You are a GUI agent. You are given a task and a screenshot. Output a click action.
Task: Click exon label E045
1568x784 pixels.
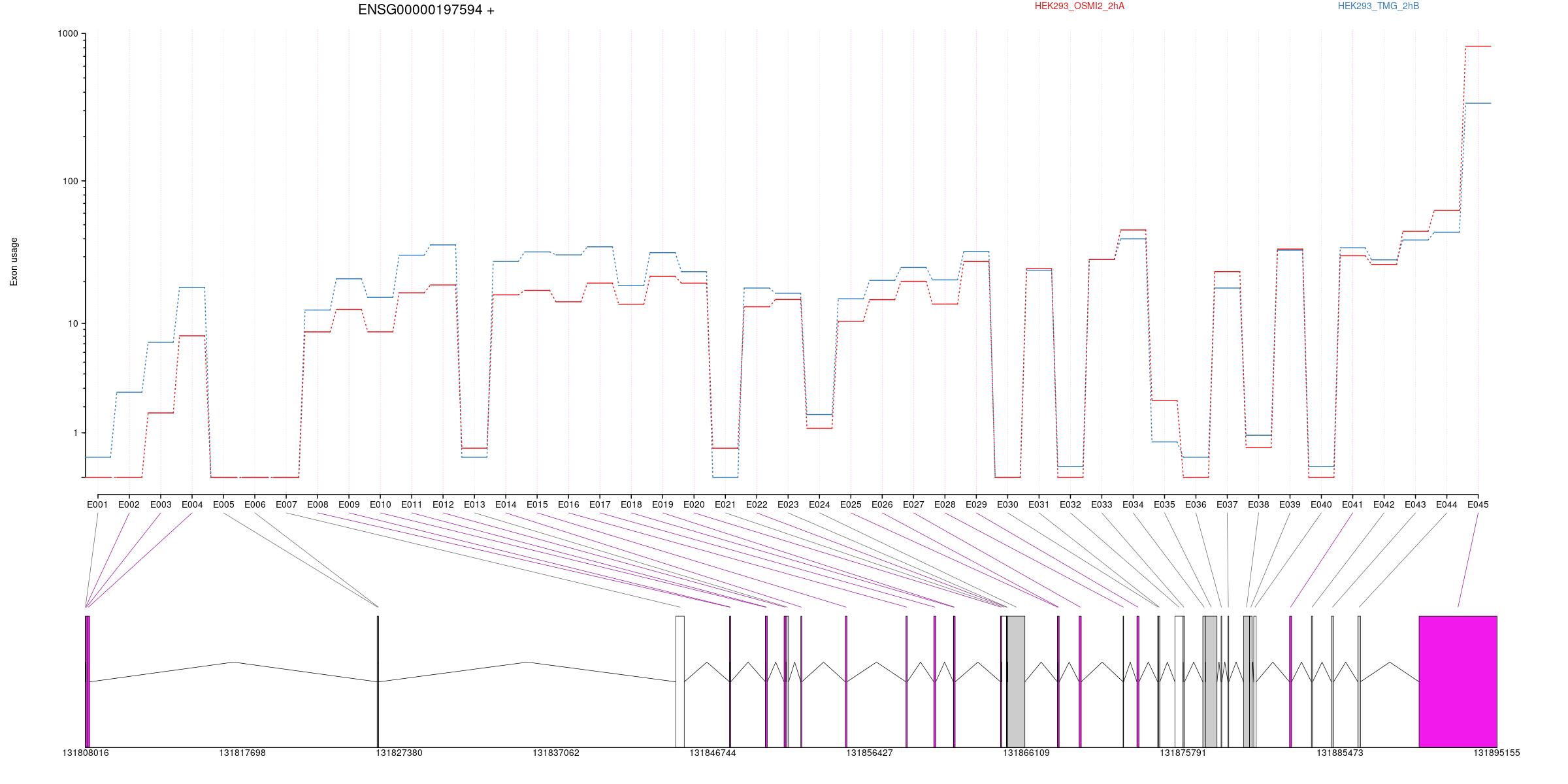coord(1478,504)
